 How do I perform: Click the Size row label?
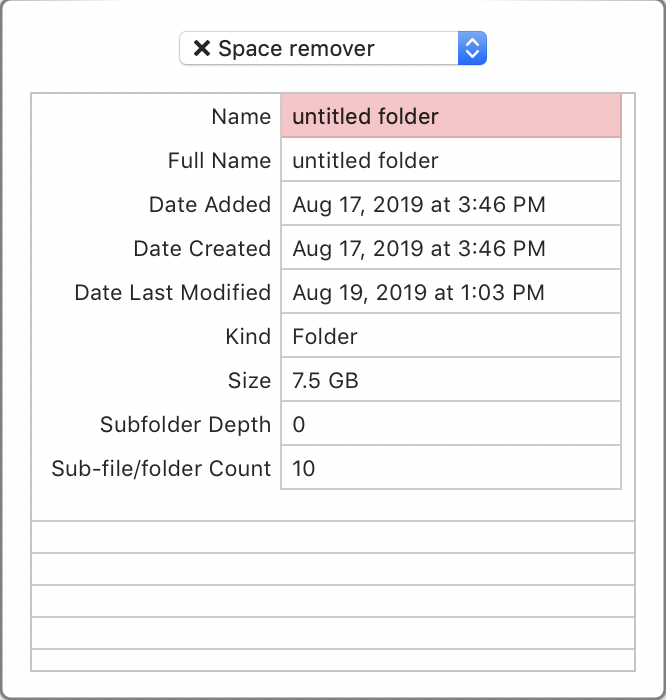(x=249, y=380)
